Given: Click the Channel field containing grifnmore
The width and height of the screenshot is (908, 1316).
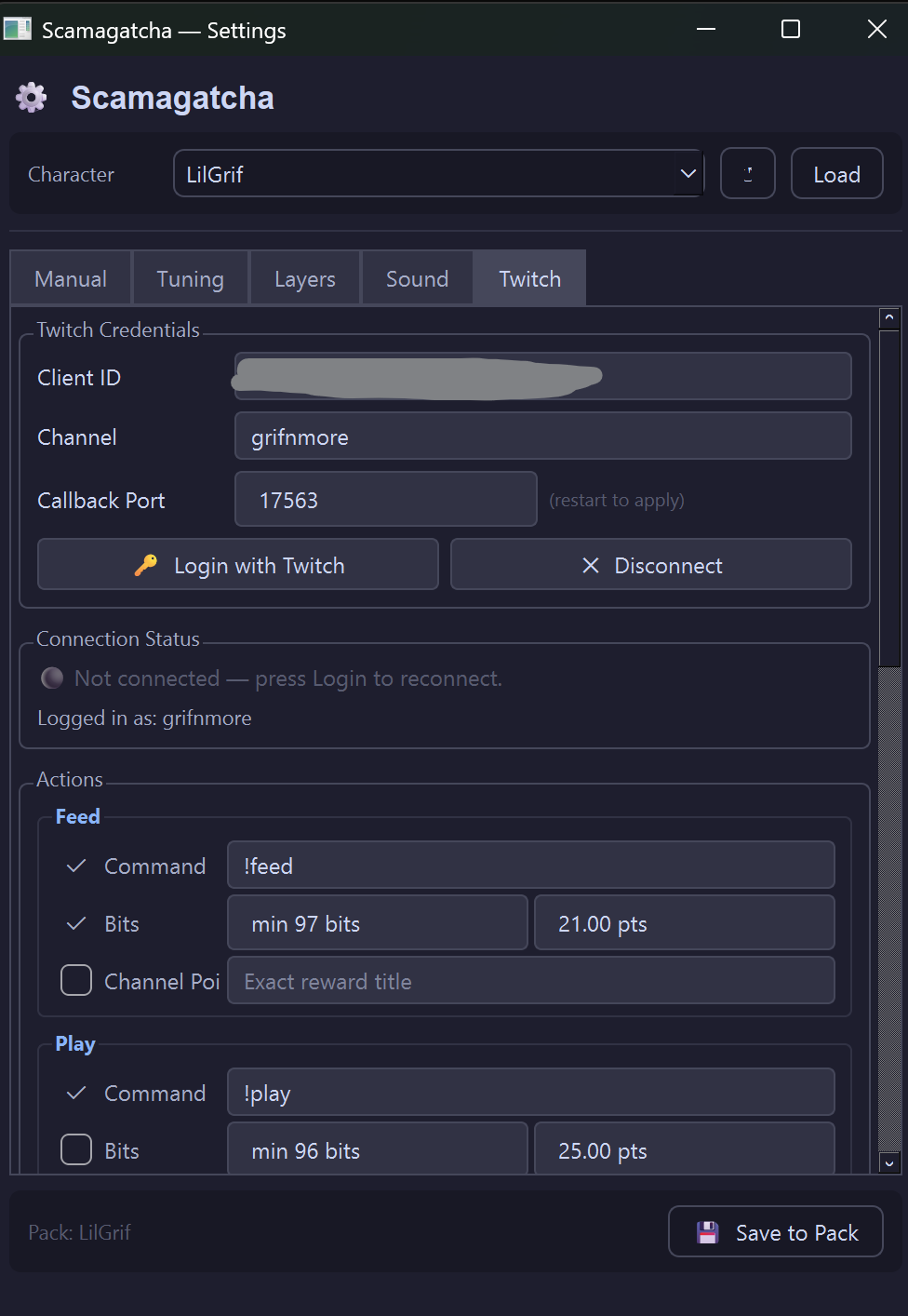Looking at the screenshot, I should [543, 436].
